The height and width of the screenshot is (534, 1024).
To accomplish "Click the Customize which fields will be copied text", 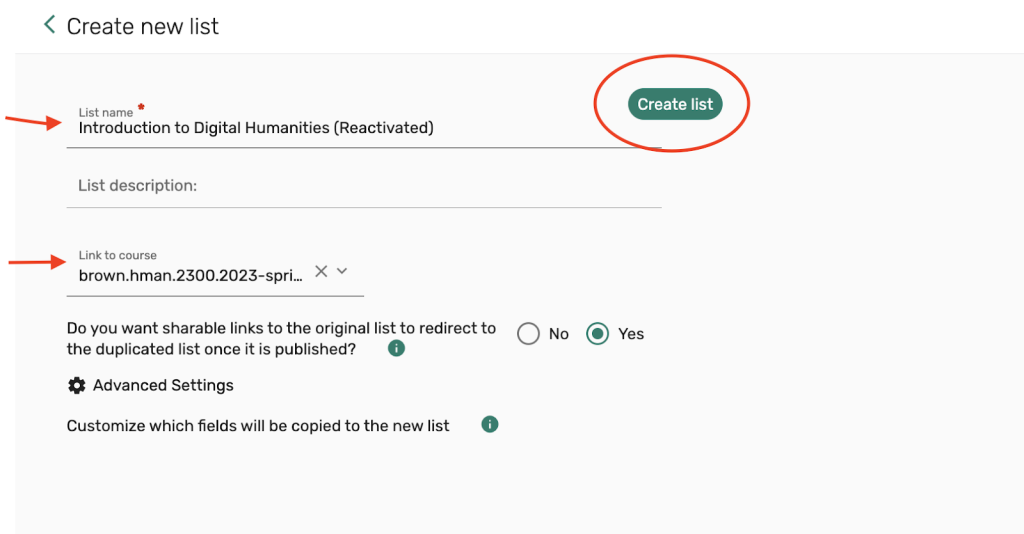I will (258, 426).
